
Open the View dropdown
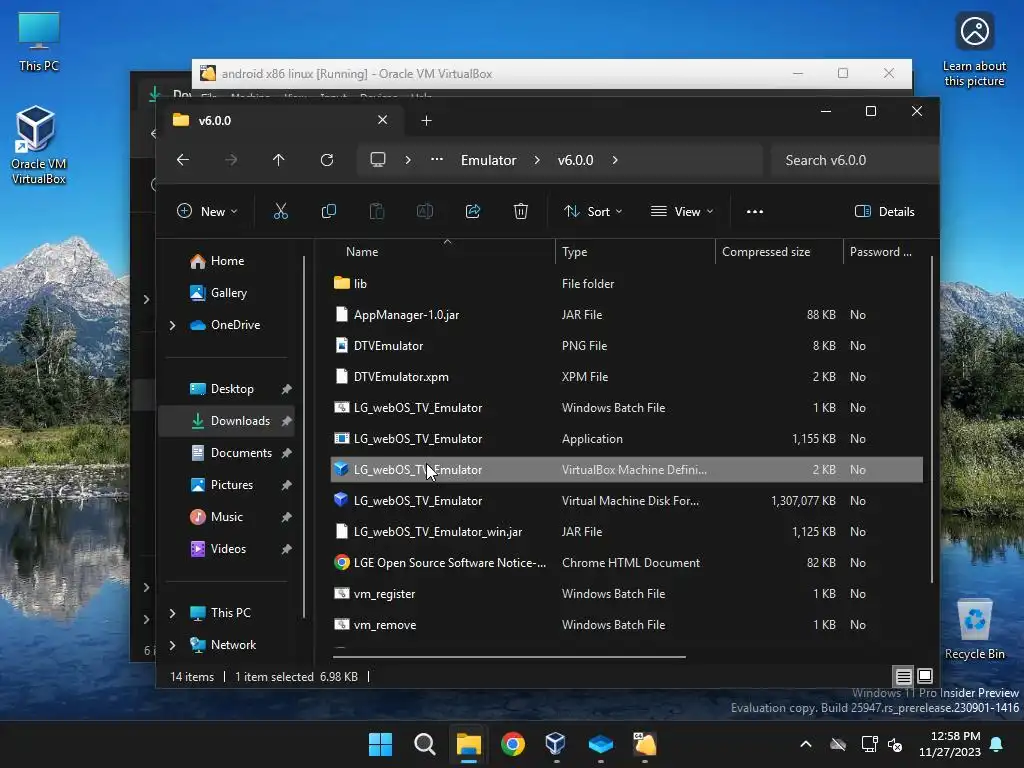click(682, 211)
